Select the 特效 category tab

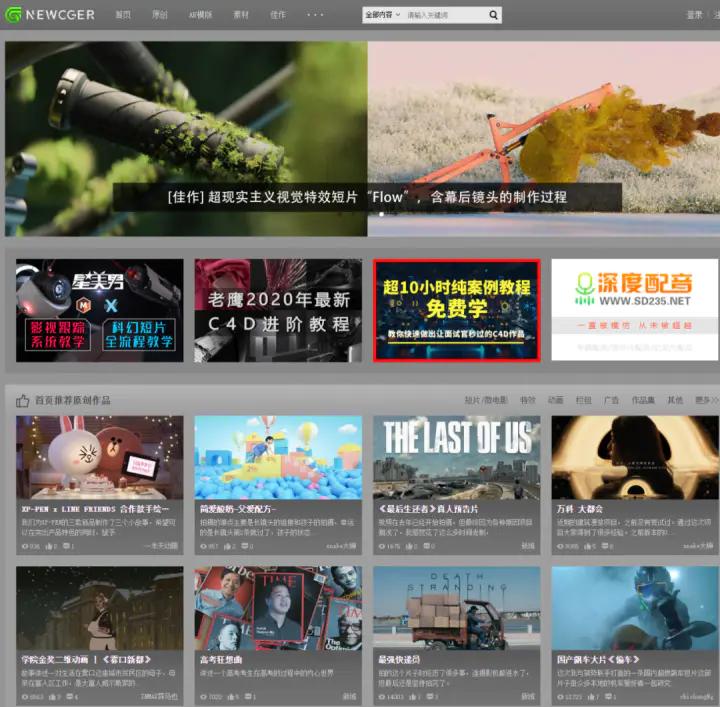click(528, 400)
